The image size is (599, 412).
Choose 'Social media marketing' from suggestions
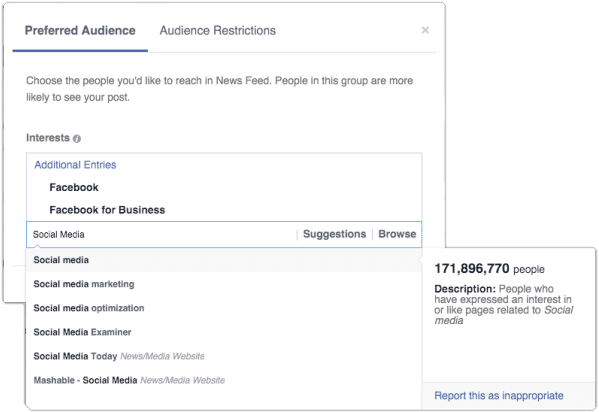tap(224, 284)
